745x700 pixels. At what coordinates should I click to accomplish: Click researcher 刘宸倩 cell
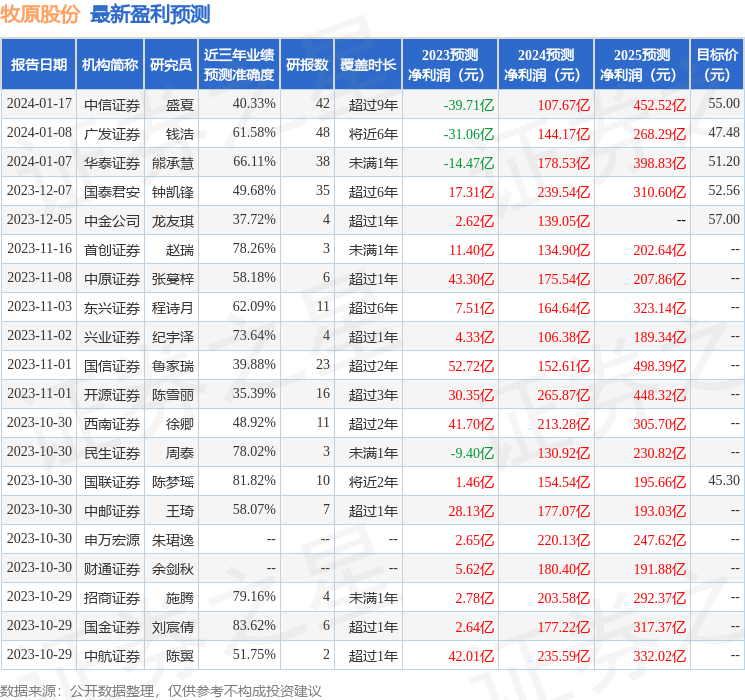pos(172,627)
